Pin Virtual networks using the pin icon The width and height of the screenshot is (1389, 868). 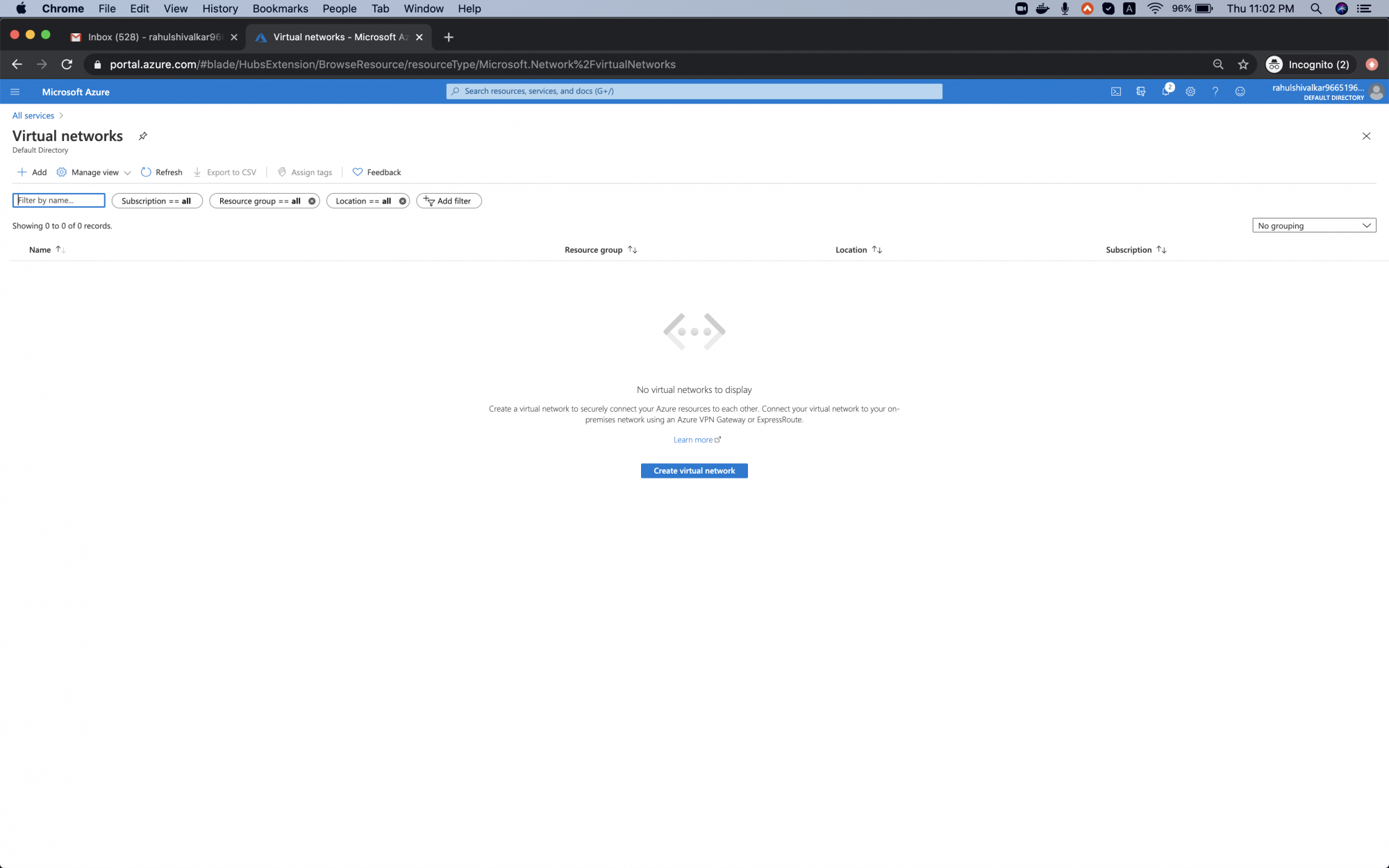pos(143,136)
